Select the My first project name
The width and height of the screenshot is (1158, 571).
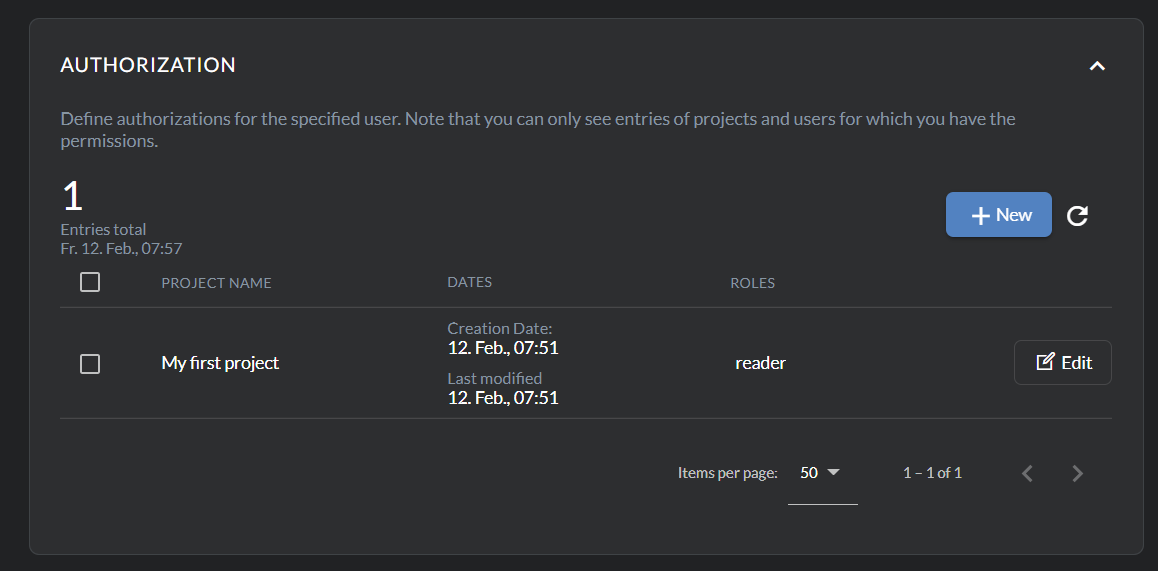tap(220, 363)
